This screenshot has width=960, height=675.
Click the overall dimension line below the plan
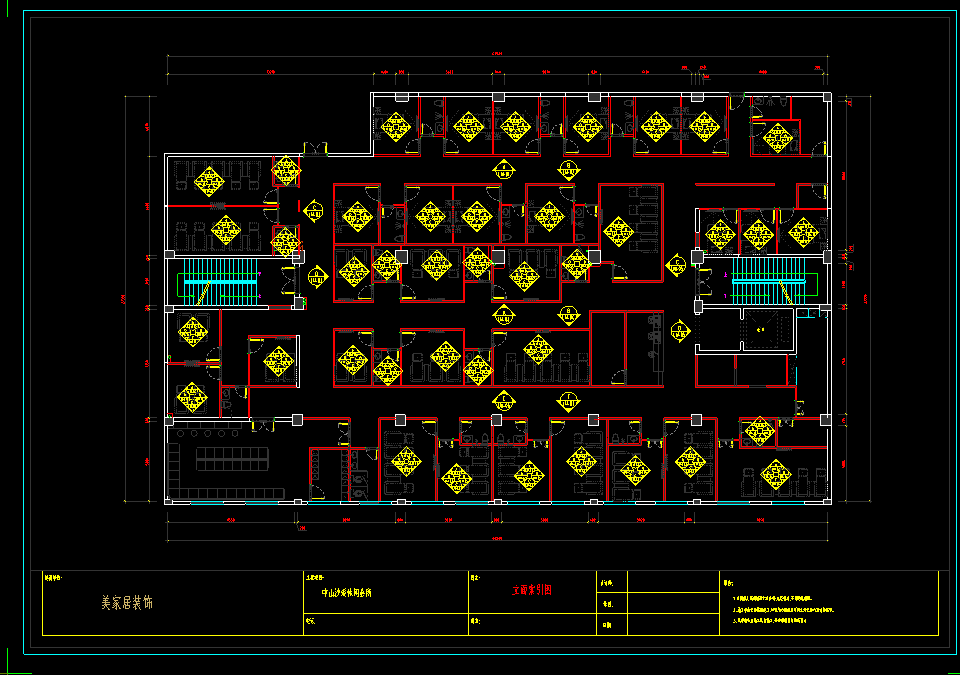(x=497, y=541)
